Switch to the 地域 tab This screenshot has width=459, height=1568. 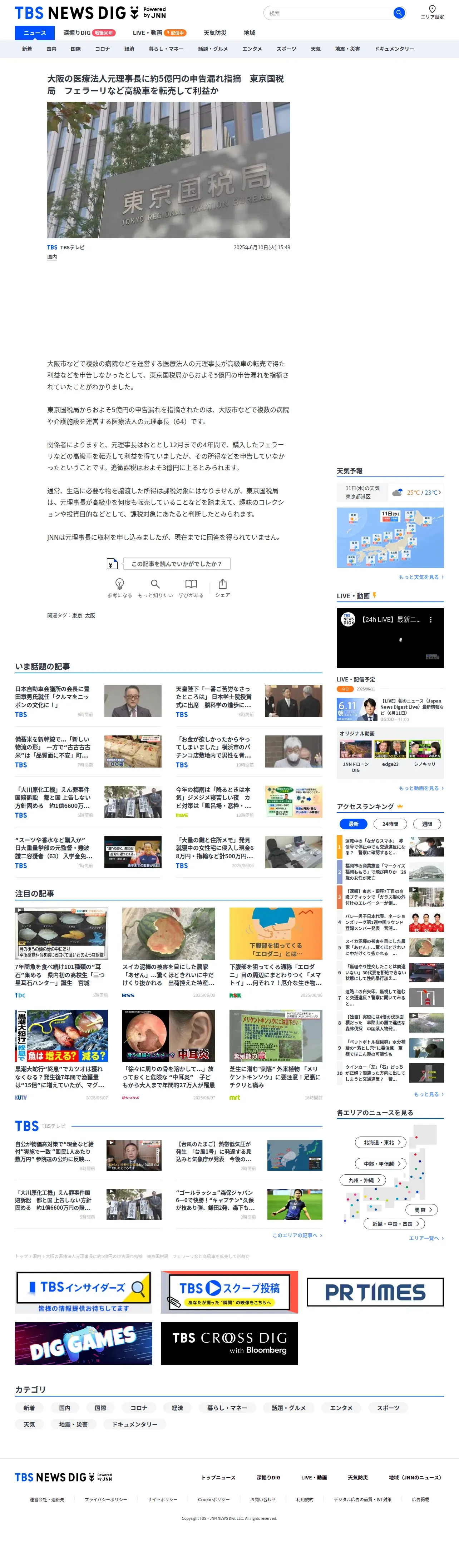point(249,33)
